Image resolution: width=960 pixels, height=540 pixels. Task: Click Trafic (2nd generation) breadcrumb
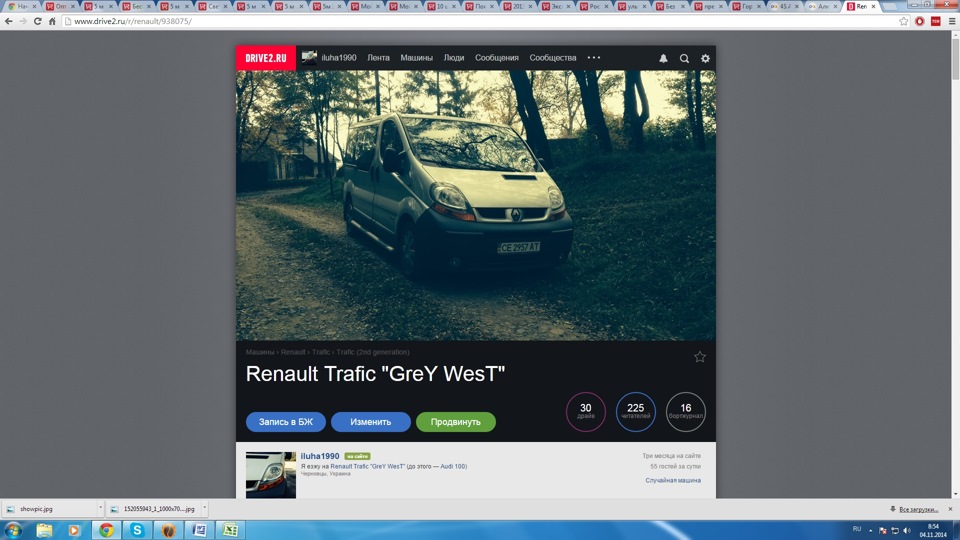373,352
